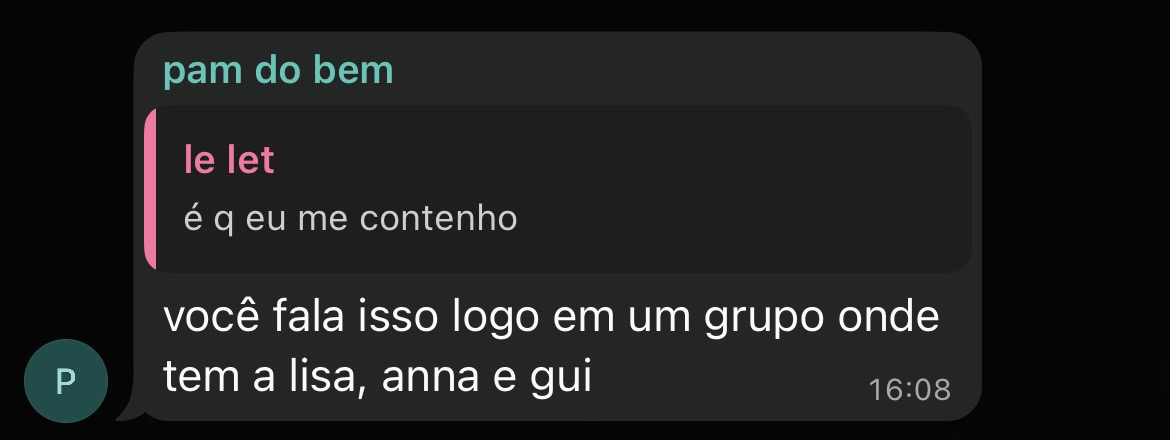Viewport: 1170px width, 440px height.
Task: Click message text starting with você fala
Action: (x=551, y=347)
